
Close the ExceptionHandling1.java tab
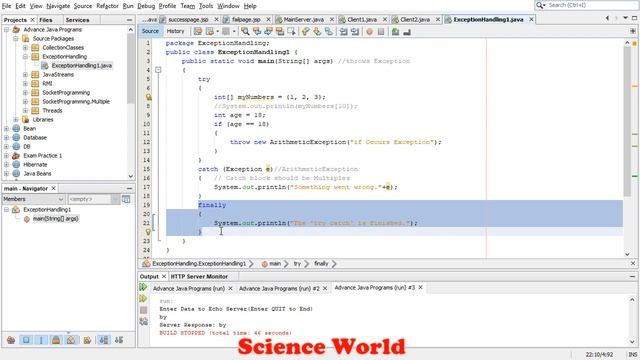point(531,19)
